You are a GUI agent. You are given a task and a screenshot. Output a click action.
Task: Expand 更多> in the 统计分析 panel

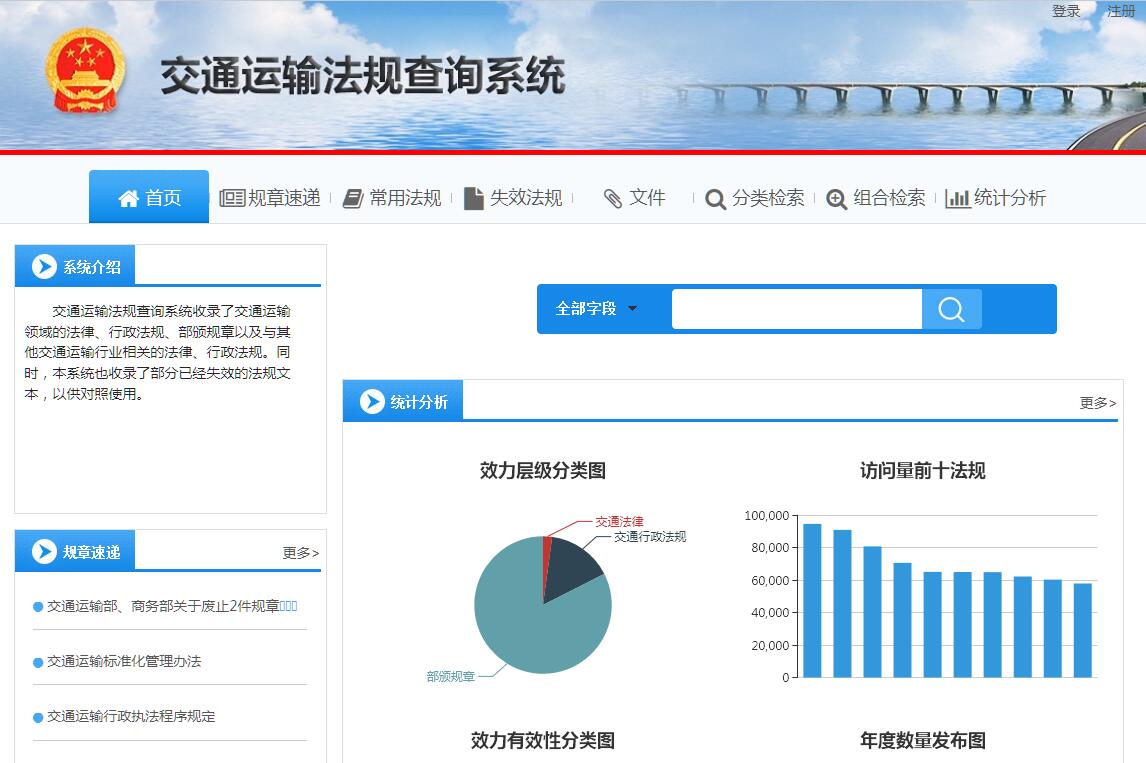click(1097, 403)
